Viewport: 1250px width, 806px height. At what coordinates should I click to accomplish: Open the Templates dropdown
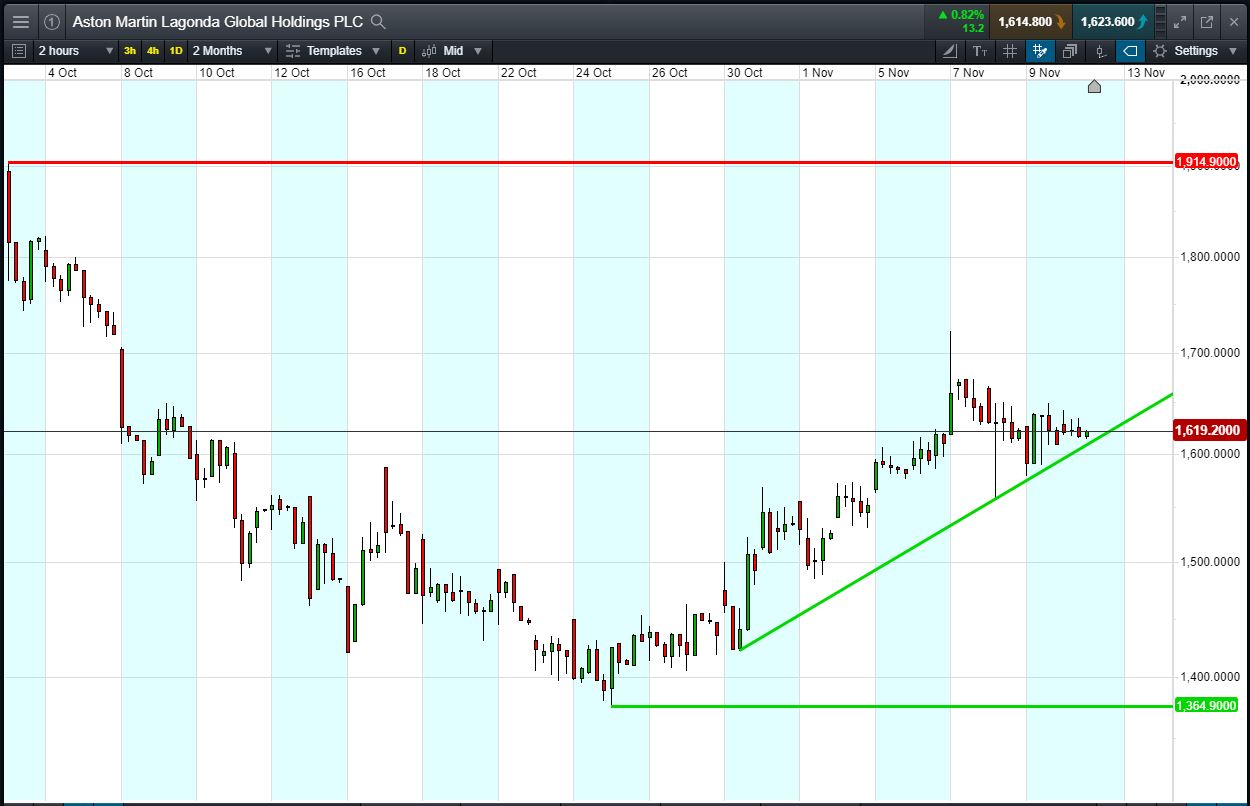click(x=333, y=50)
